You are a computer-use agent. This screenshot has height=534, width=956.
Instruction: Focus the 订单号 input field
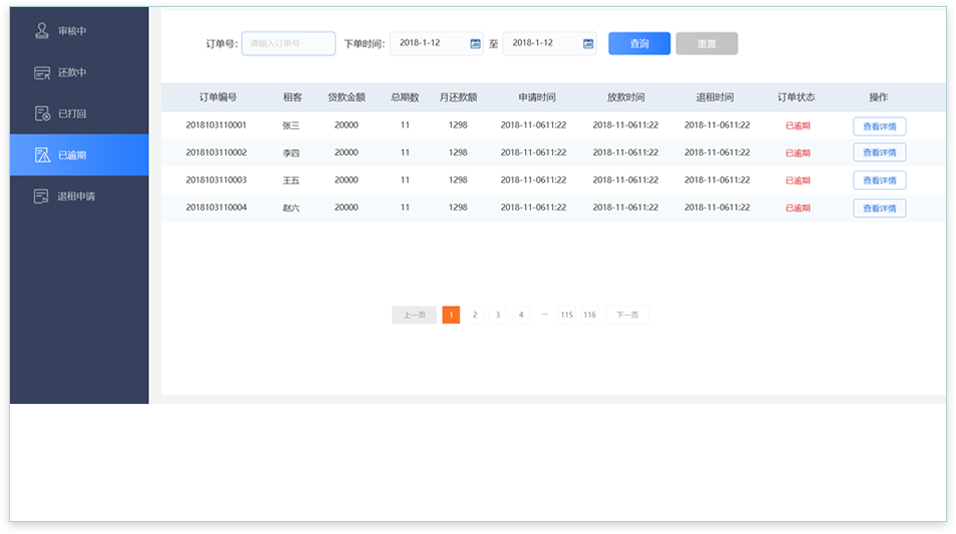(x=288, y=44)
